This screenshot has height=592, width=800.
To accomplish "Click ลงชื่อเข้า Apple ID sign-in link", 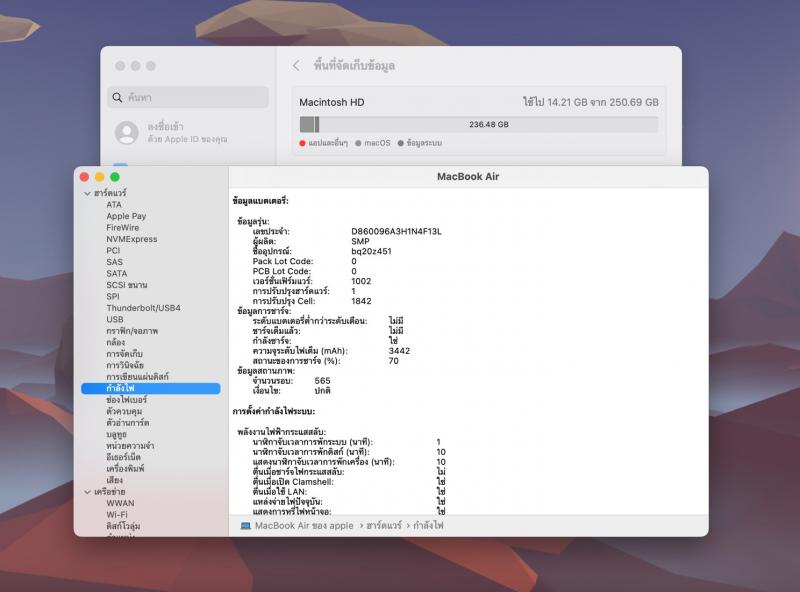I will (165, 127).
